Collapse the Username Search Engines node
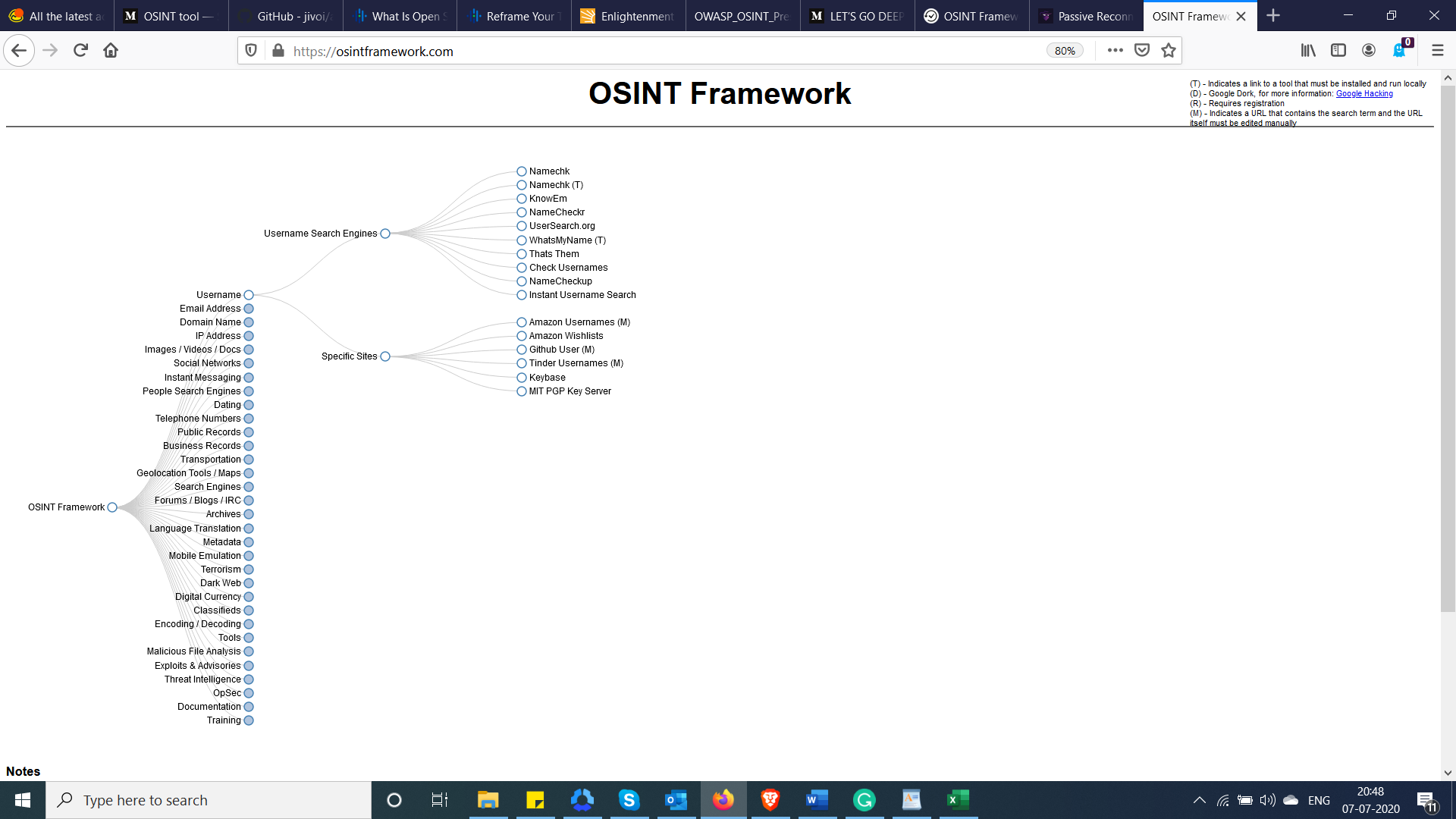Viewport: 1456px width, 819px height. [385, 234]
